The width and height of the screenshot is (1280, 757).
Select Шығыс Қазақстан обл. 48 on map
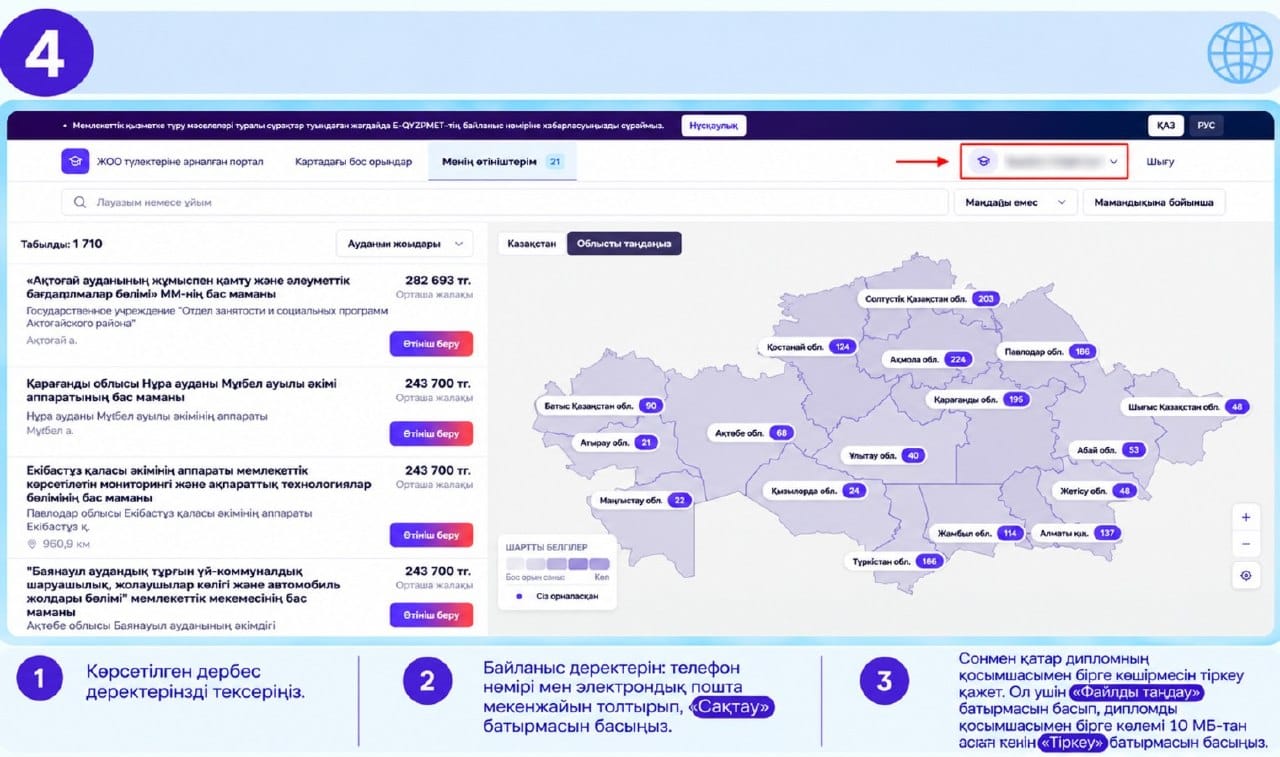click(1187, 407)
